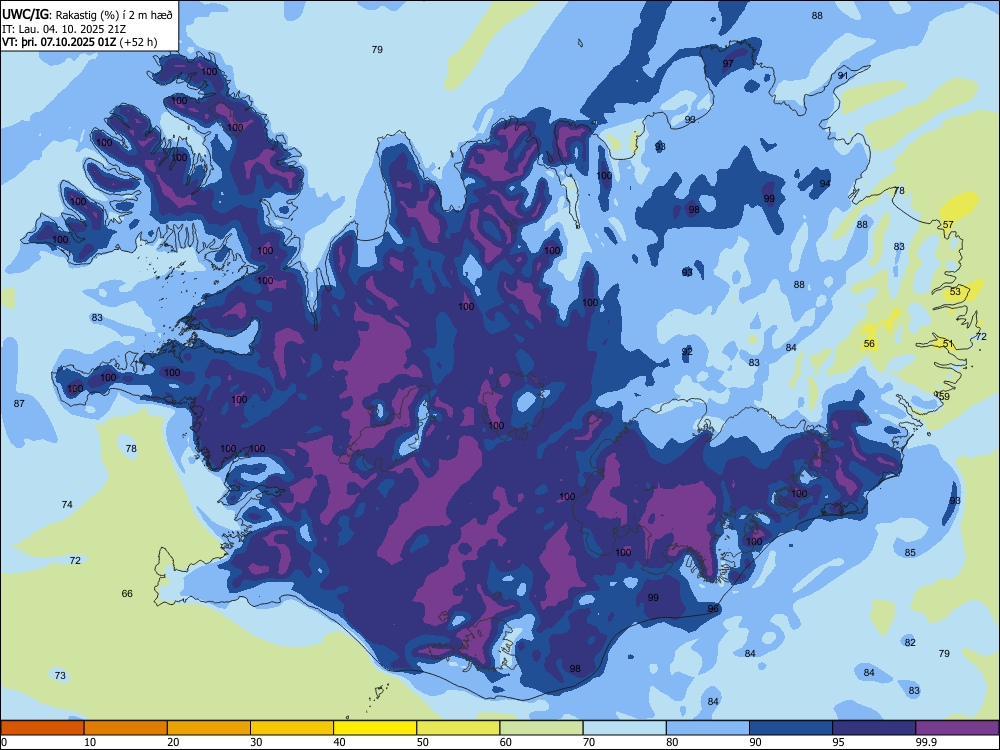Click the purple above-99.9 legend swatch
1000x750 pixels.
click(957, 728)
